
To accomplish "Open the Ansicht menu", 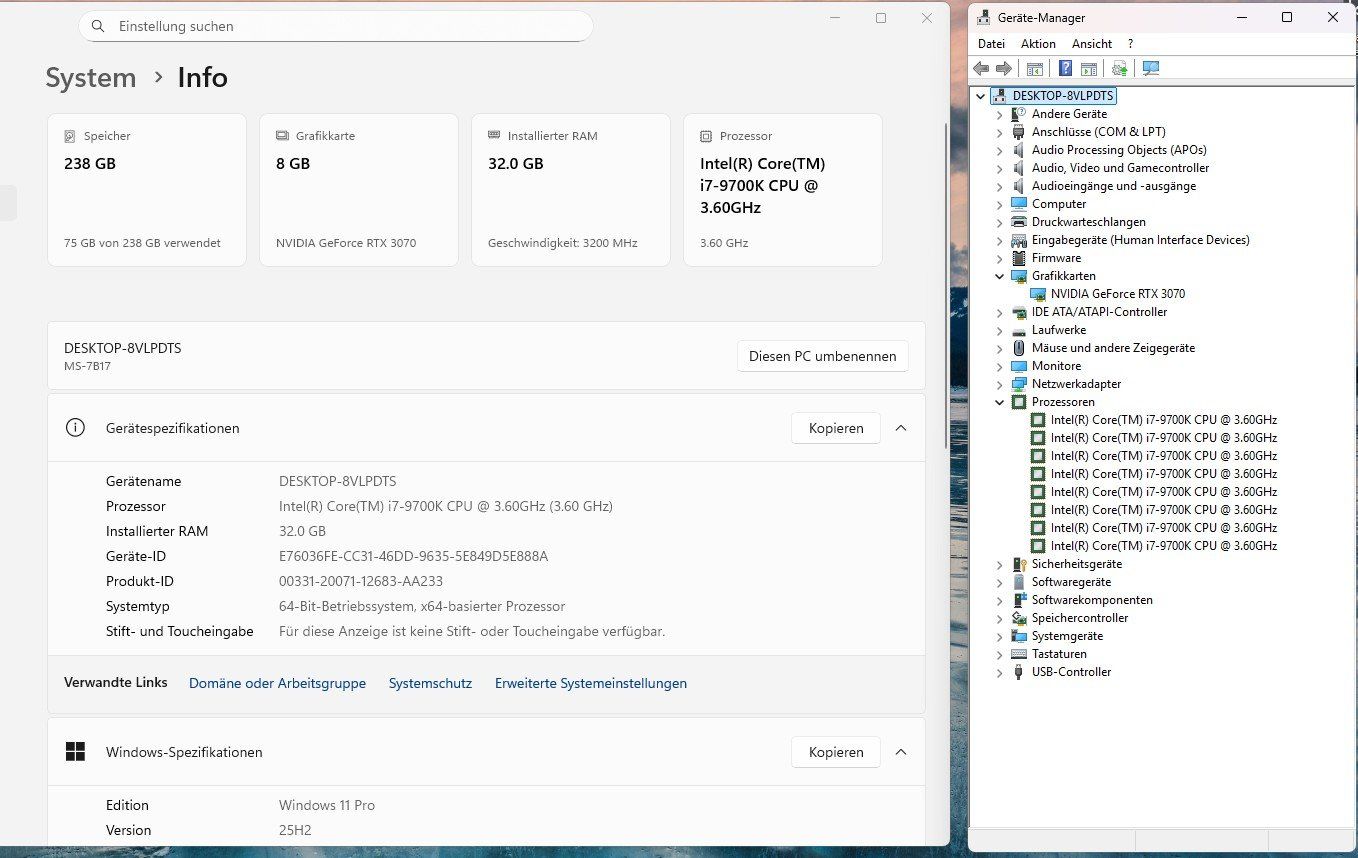I will (x=1092, y=44).
